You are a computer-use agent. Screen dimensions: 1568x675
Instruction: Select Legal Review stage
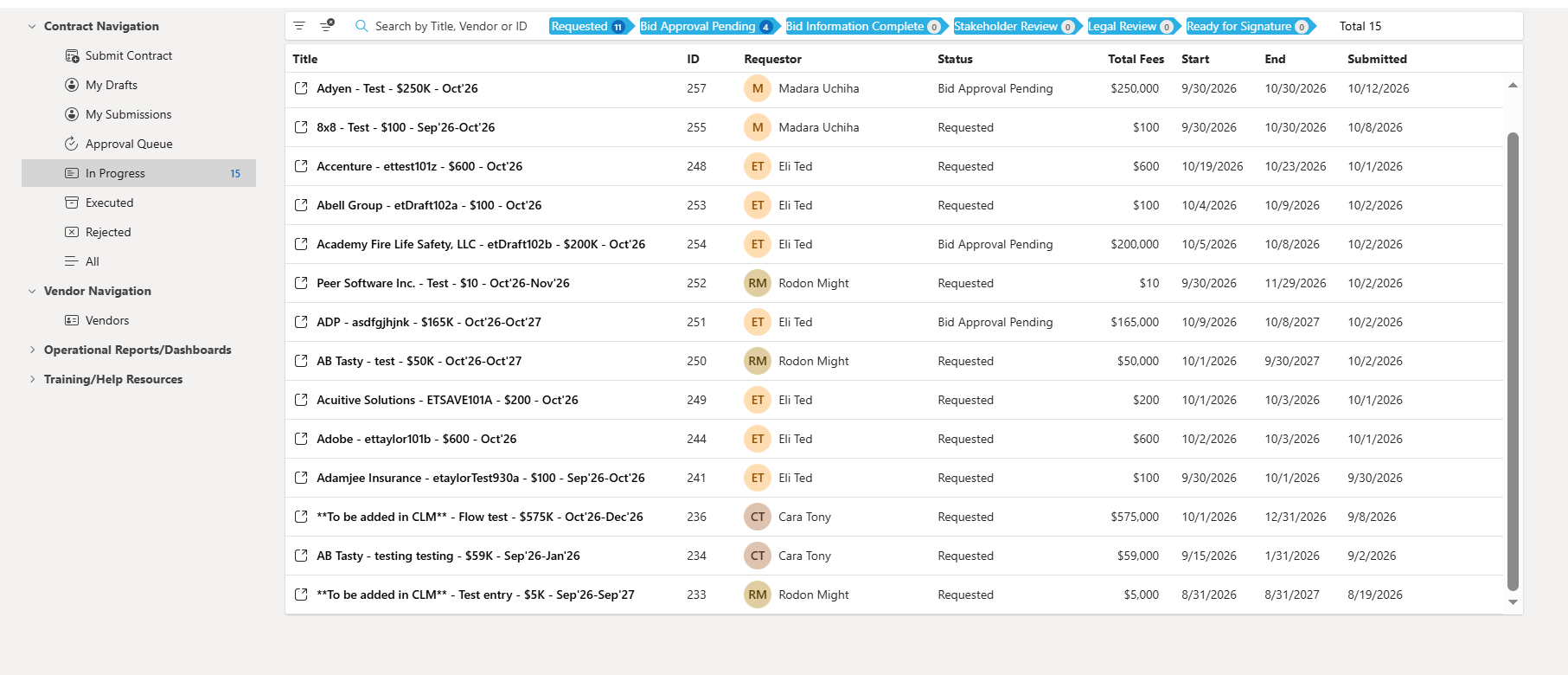point(1133,26)
